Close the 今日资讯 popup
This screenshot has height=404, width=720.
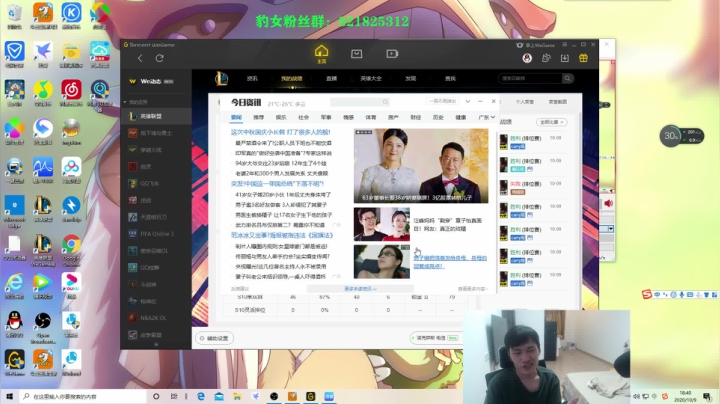tap(494, 101)
